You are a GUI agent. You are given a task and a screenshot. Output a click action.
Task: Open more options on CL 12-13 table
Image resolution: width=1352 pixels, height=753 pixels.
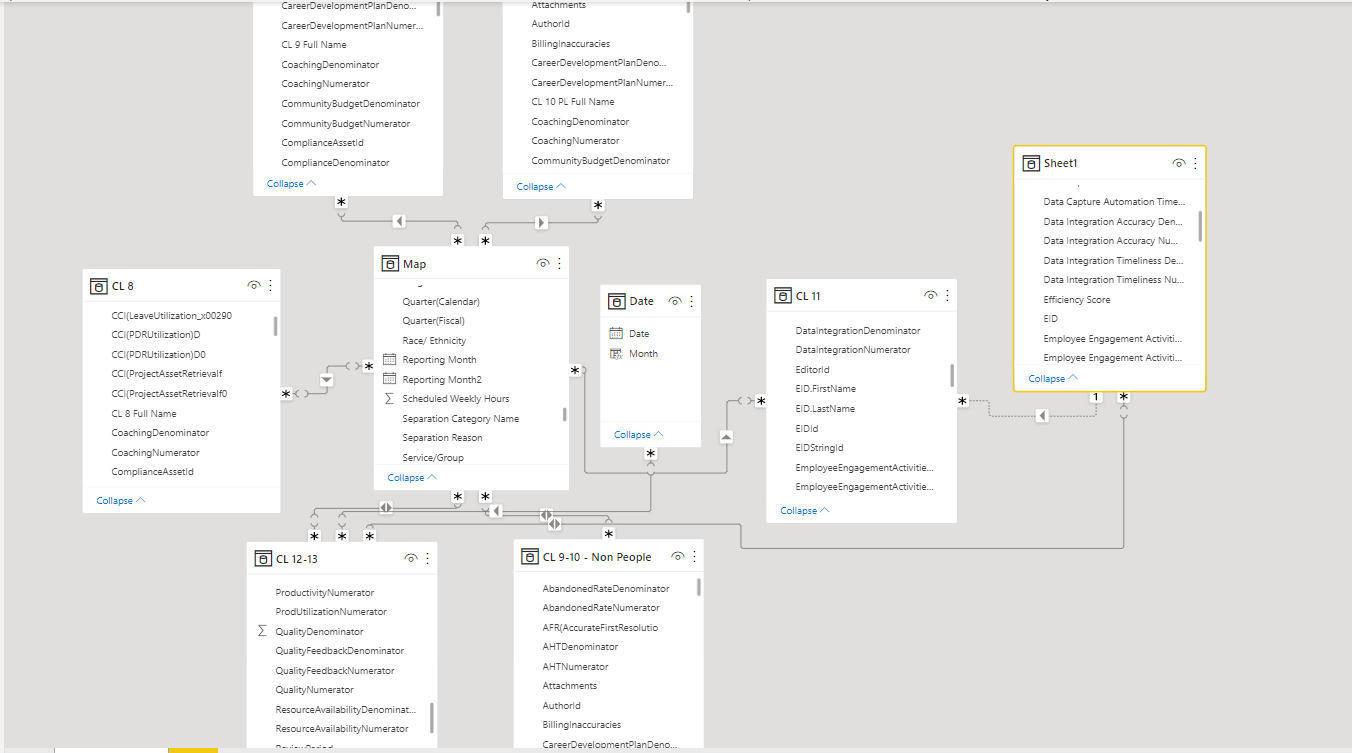click(x=427, y=558)
